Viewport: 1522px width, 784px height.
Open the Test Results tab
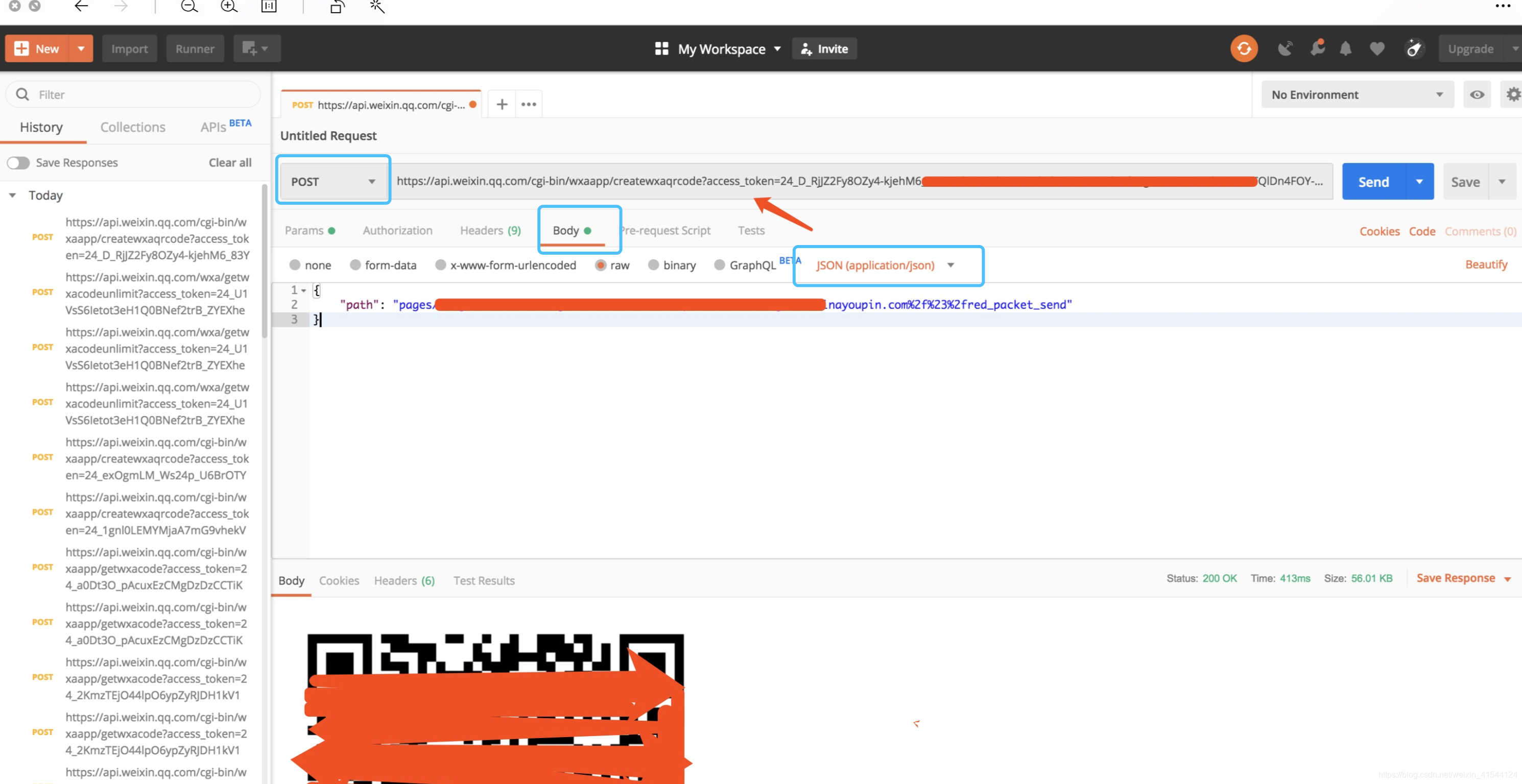point(484,580)
